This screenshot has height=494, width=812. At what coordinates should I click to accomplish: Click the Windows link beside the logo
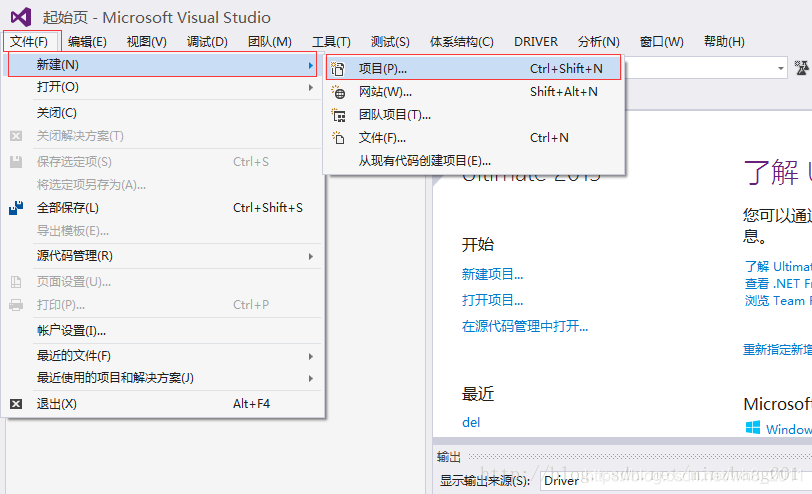click(789, 429)
